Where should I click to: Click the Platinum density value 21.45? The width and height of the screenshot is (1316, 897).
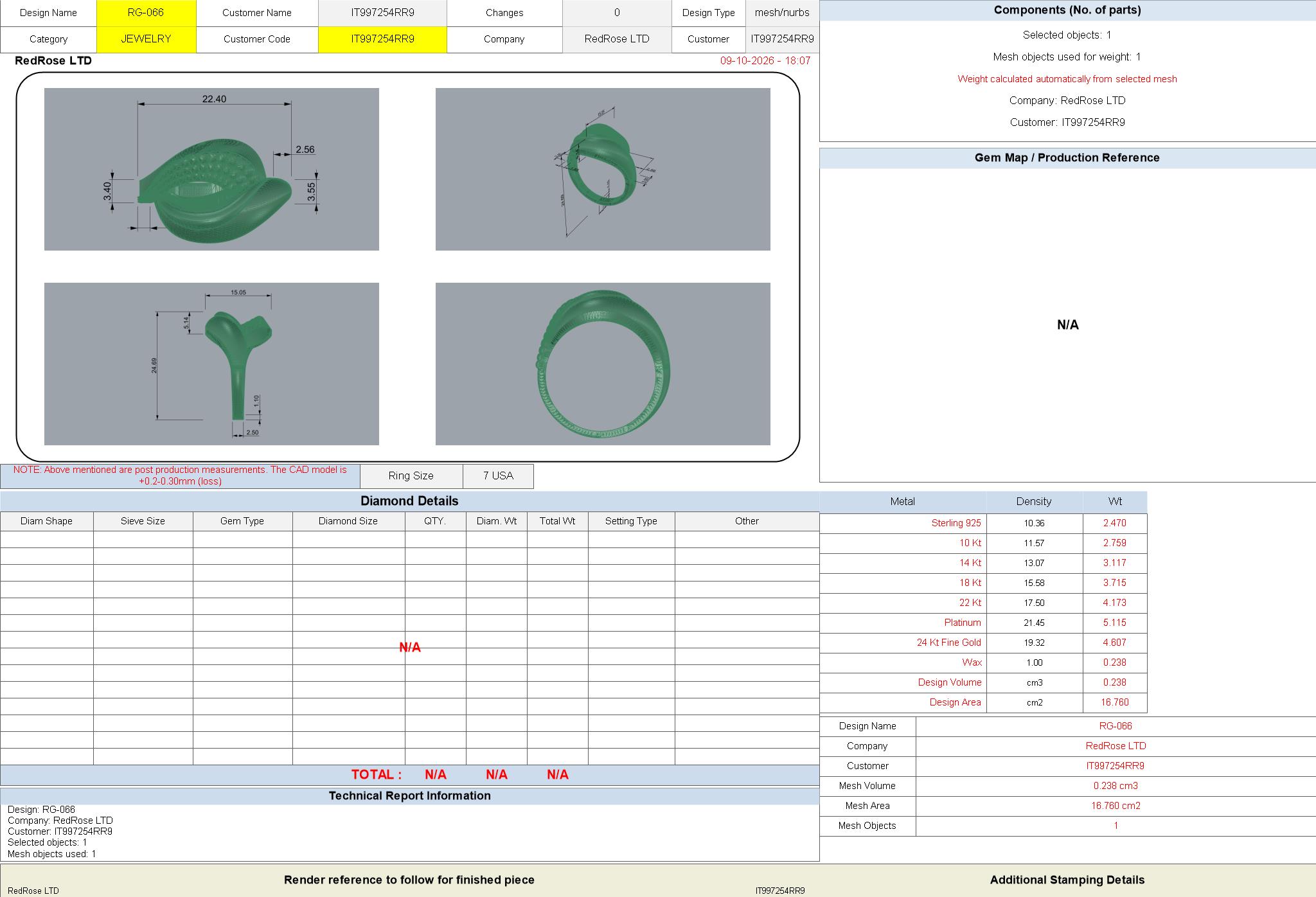coord(1035,623)
